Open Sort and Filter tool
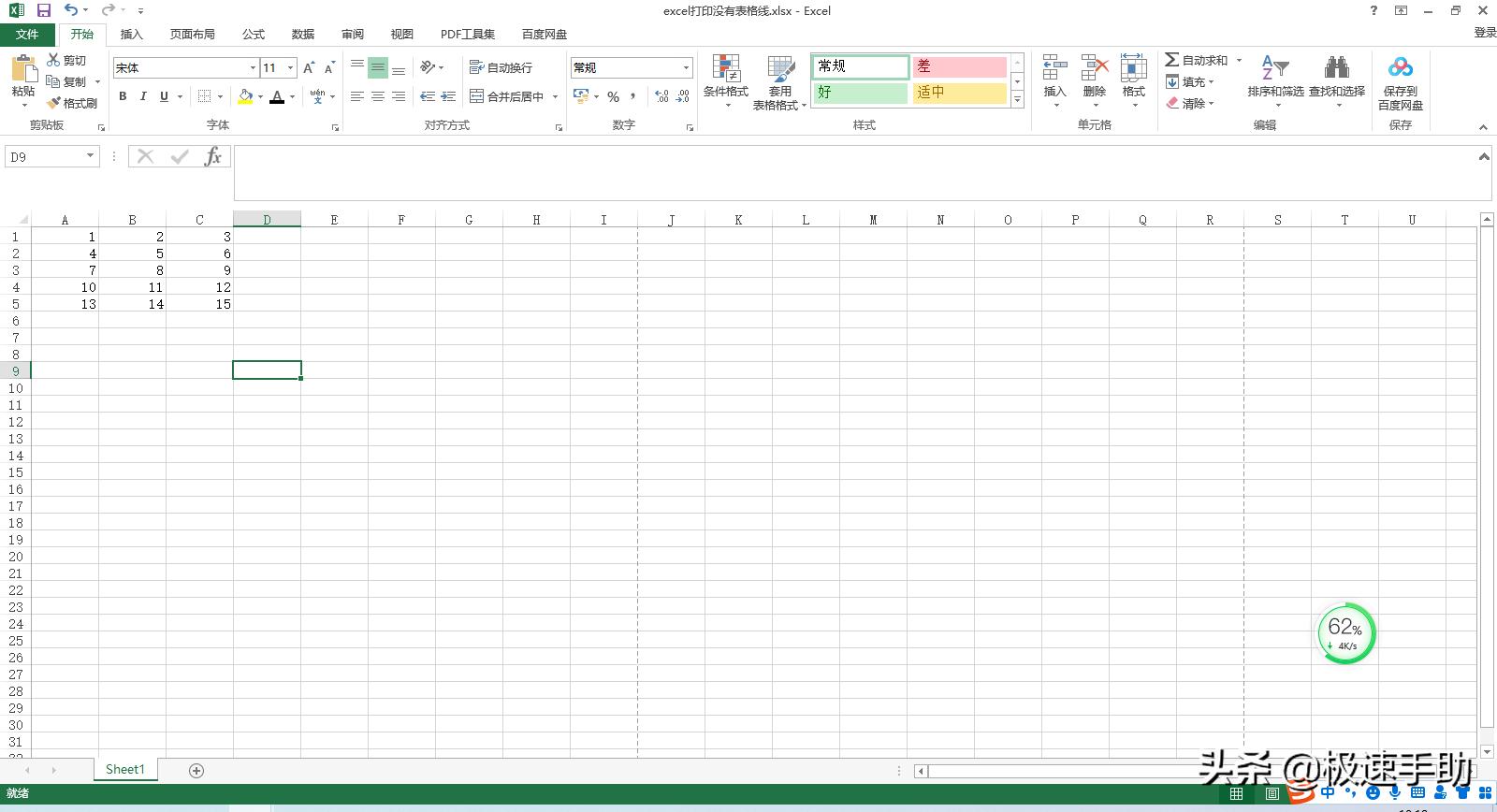Viewport: 1497px width, 812px height. (1274, 69)
